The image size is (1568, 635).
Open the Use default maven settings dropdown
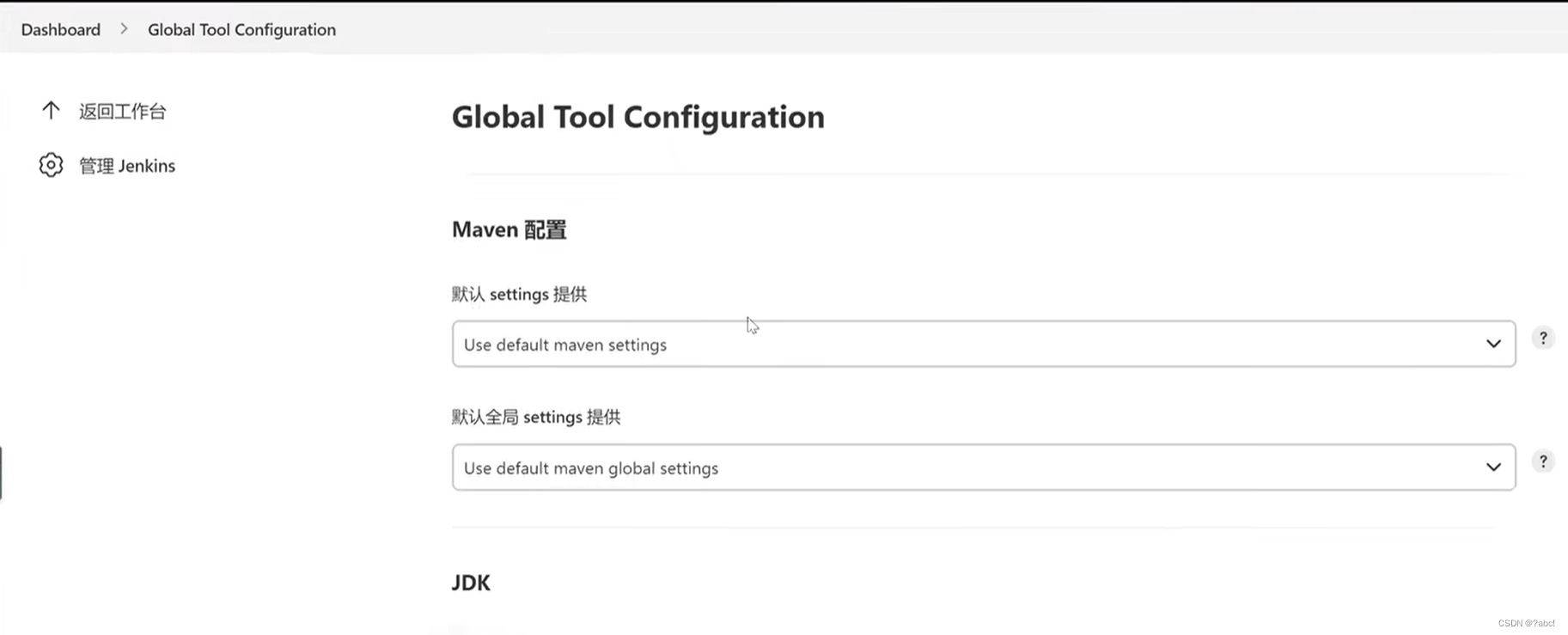click(x=984, y=344)
